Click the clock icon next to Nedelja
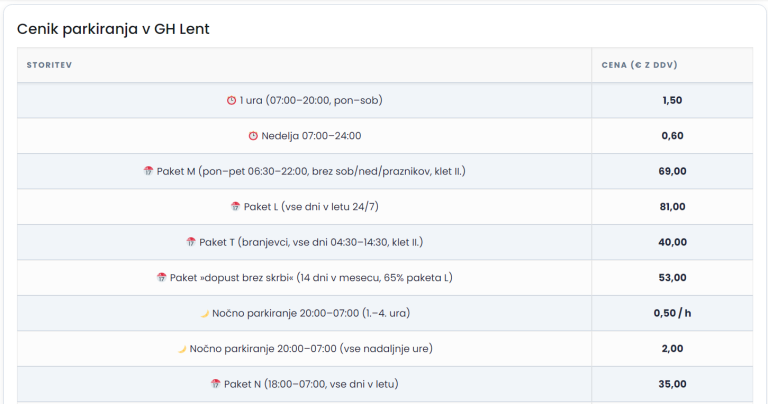Viewport: 768px width, 404px height. (253, 136)
